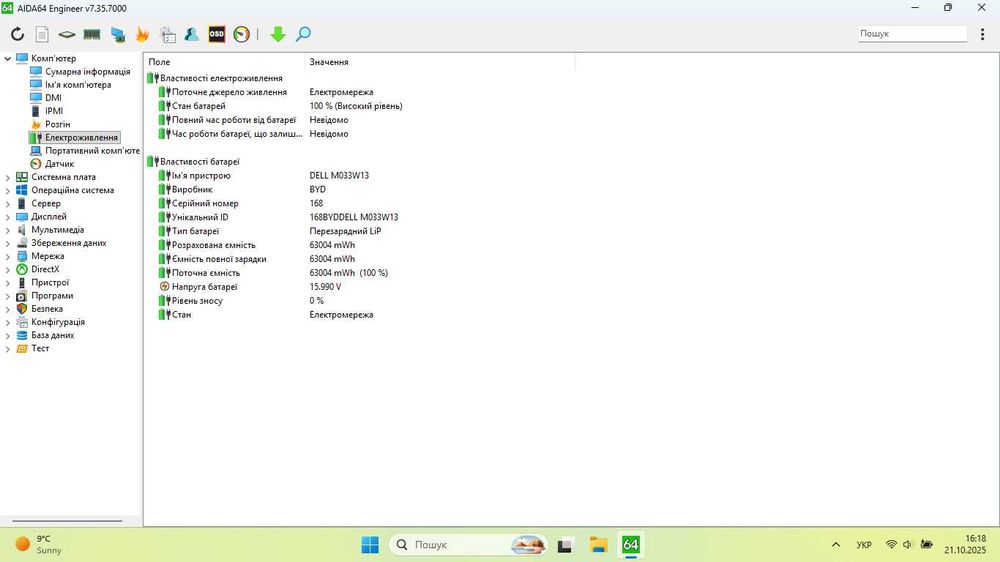Expand the DirectX tree node
Image resolution: width=1000 pixels, height=562 pixels.
coord(8,270)
